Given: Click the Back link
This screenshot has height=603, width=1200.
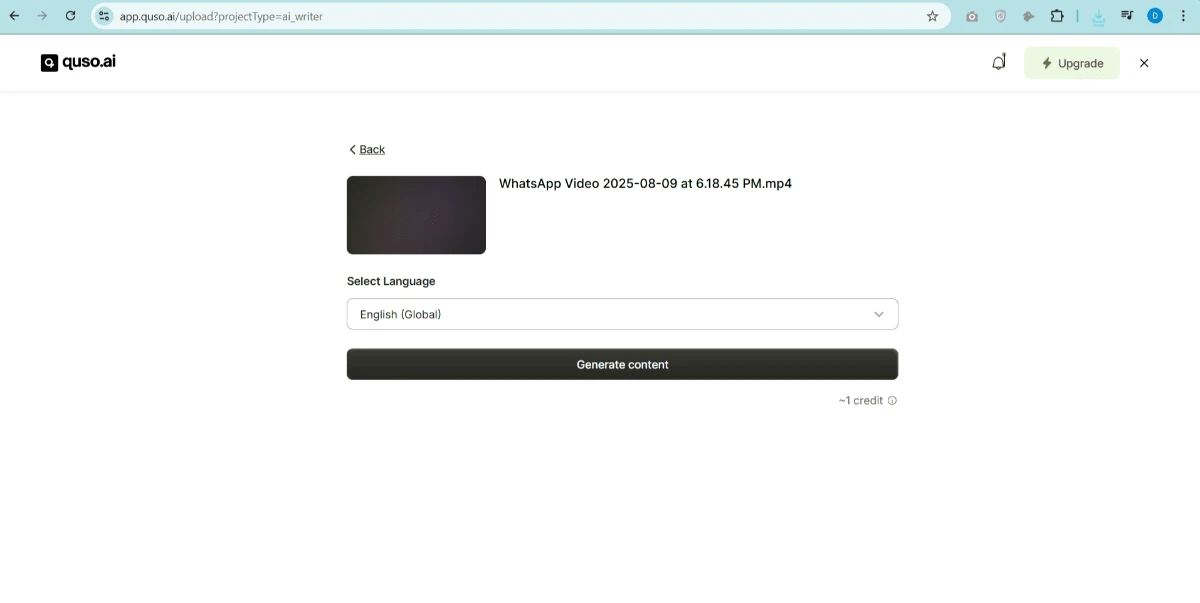Looking at the screenshot, I should (x=366, y=148).
